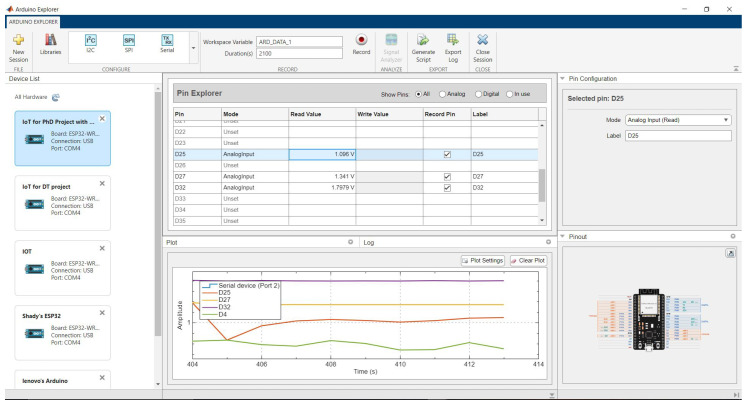This screenshot has width=748, height=404.
Task: Click the Plot Settings button
Action: point(483,260)
